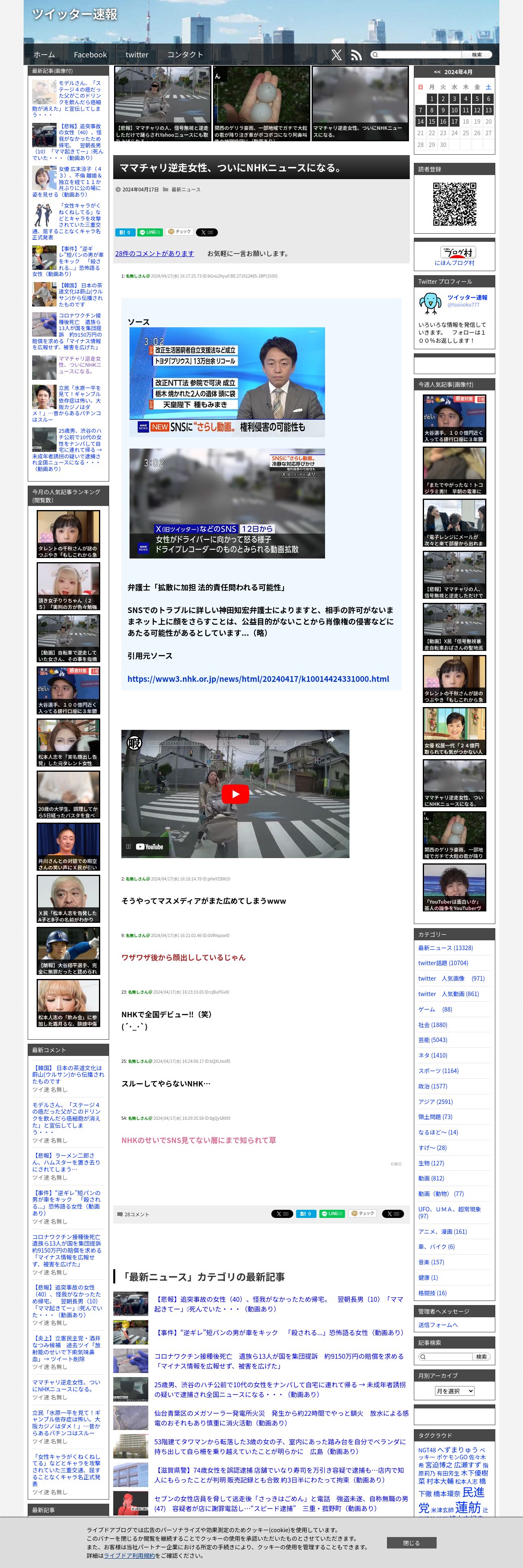The image size is (523, 1568).
Task: Open the 芸能 (5043) category
Action: point(433,1040)
